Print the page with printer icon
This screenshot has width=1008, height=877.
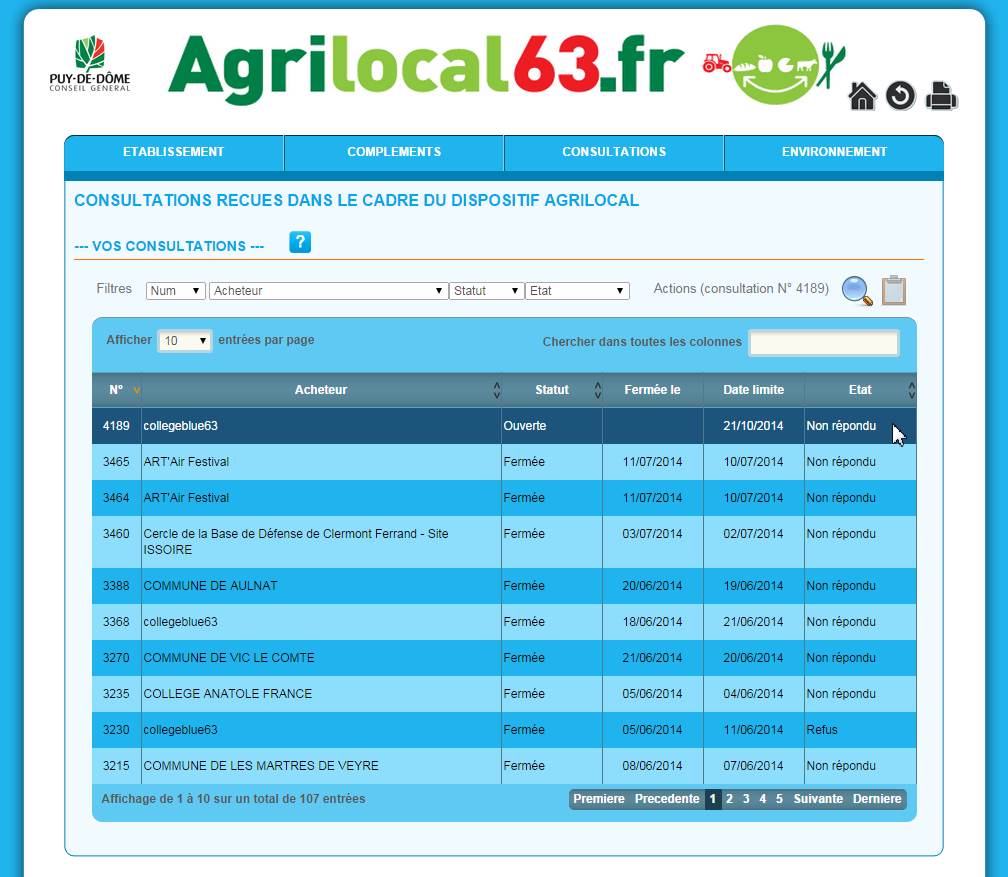(x=941, y=96)
